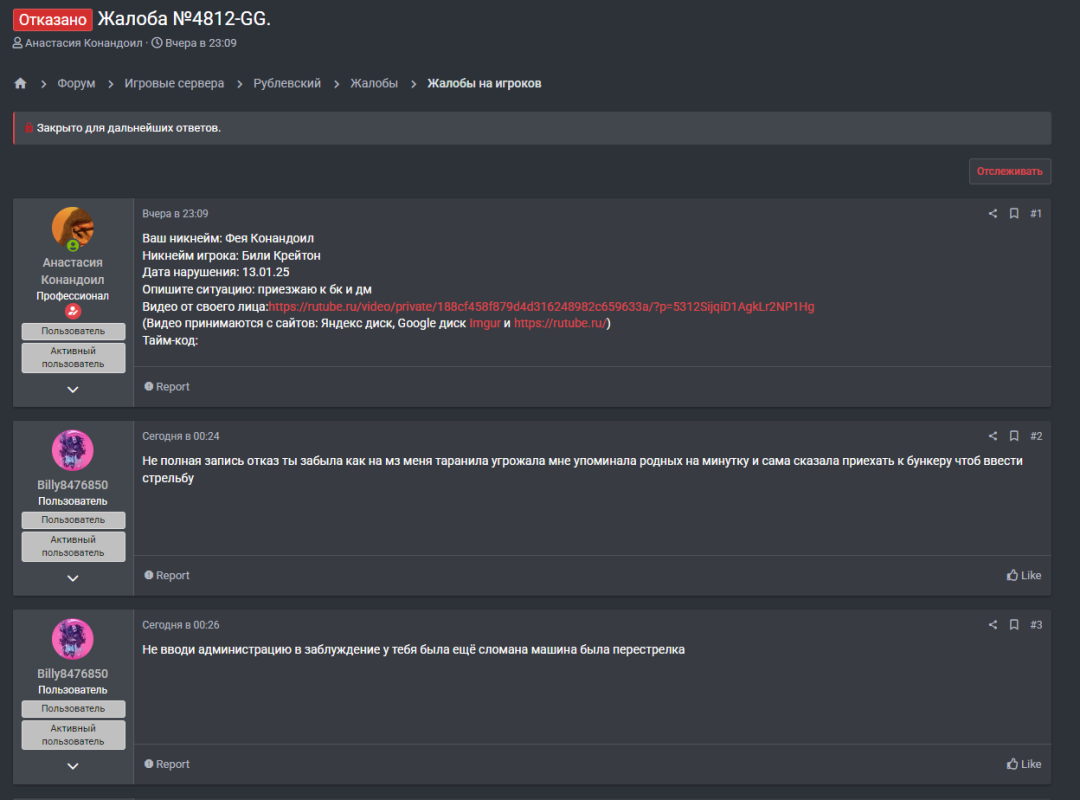Image resolution: width=1080 pixels, height=800 pixels.
Task: Open Рублевский breadcrumb section
Action: pos(287,83)
